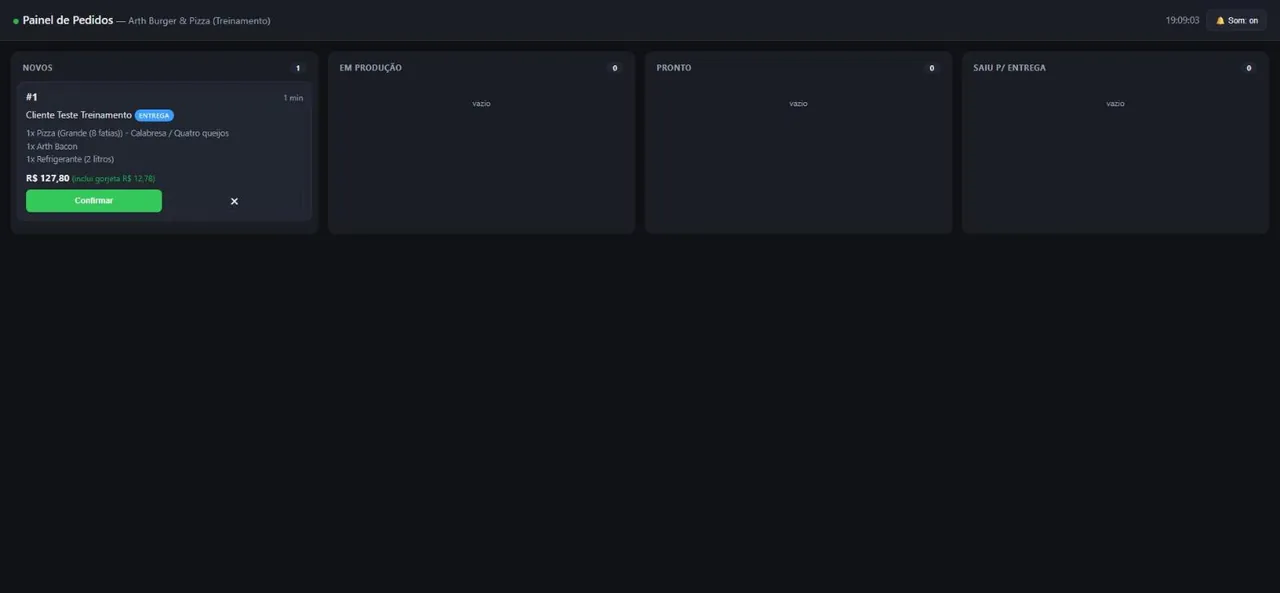1280x593 pixels.
Task: Select the PRONTO column header
Action: click(674, 68)
